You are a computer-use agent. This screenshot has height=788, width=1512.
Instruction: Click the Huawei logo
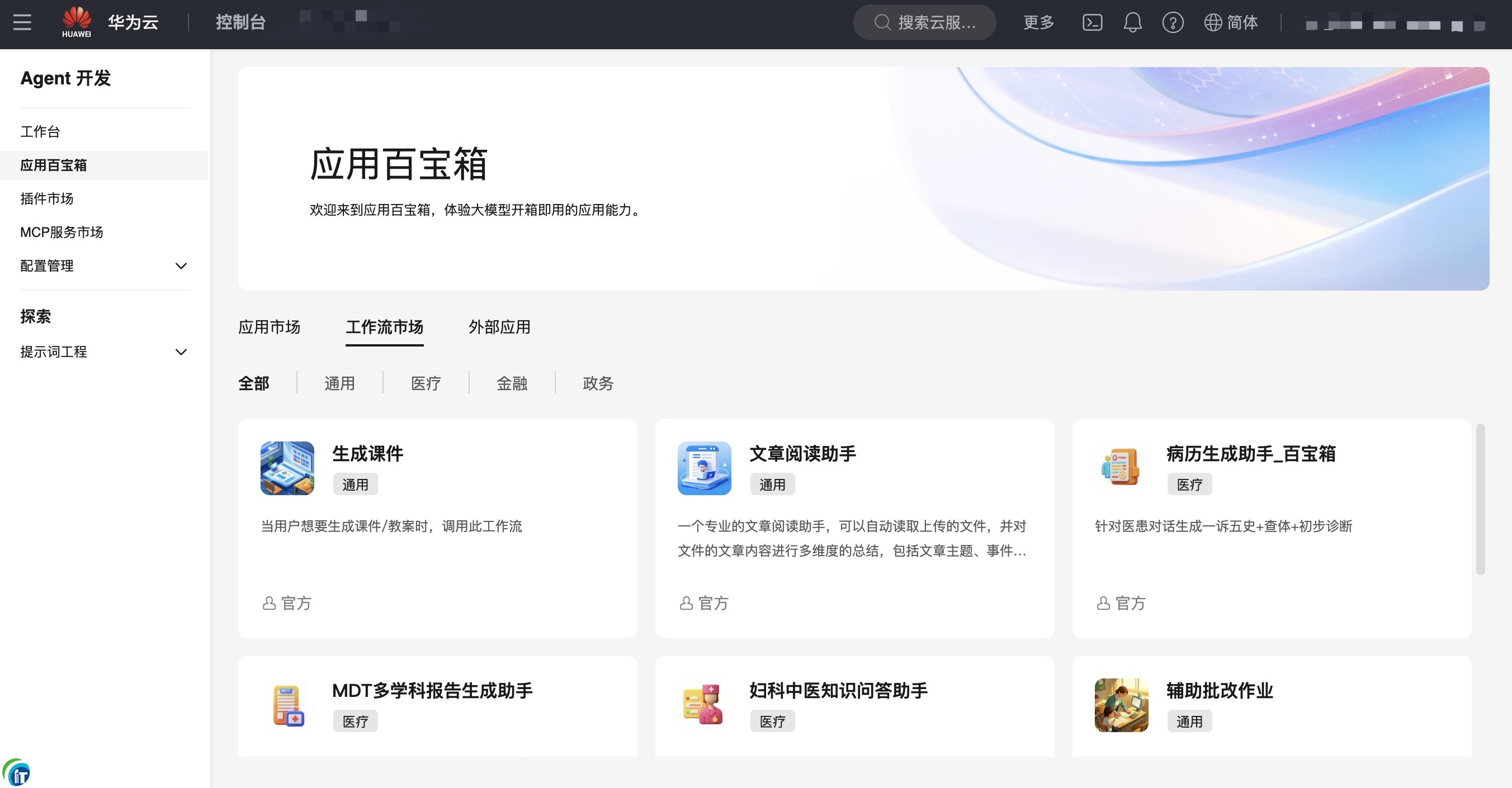tap(76, 22)
